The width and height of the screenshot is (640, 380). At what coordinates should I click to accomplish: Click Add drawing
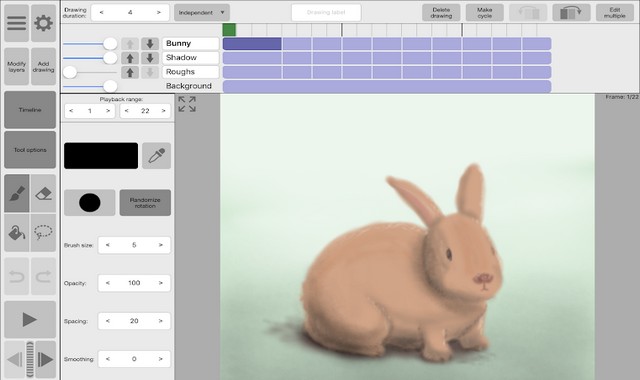(43, 67)
